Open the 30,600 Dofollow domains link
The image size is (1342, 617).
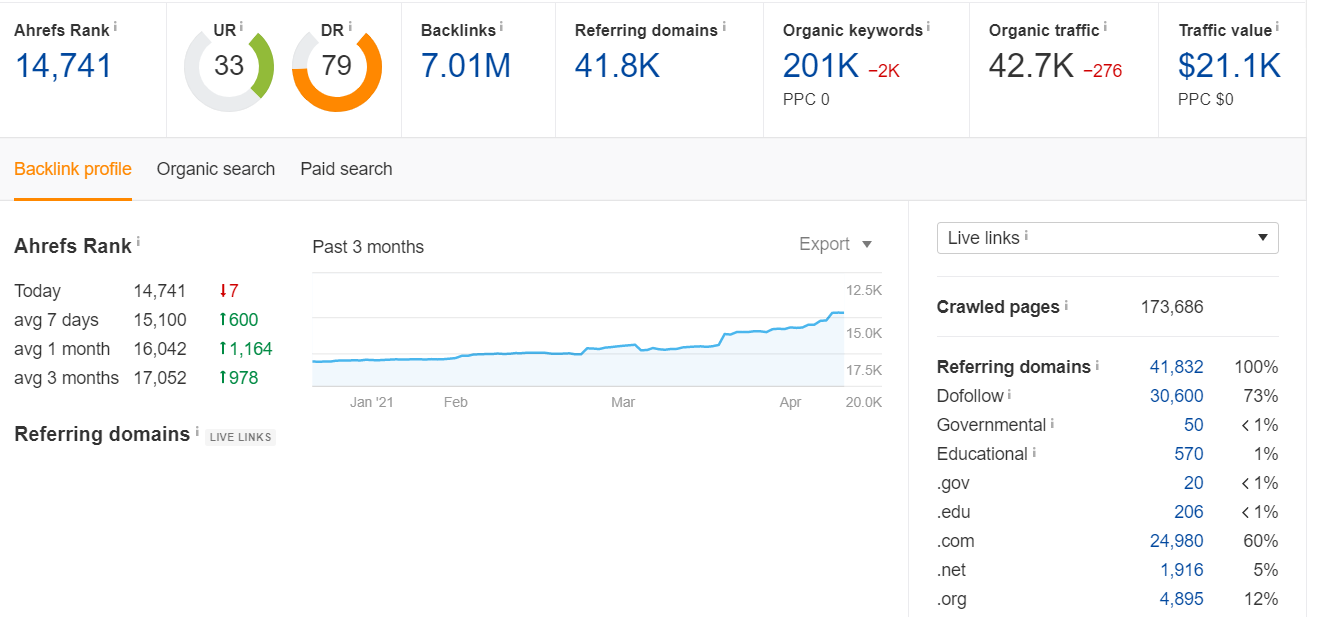(1177, 396)
